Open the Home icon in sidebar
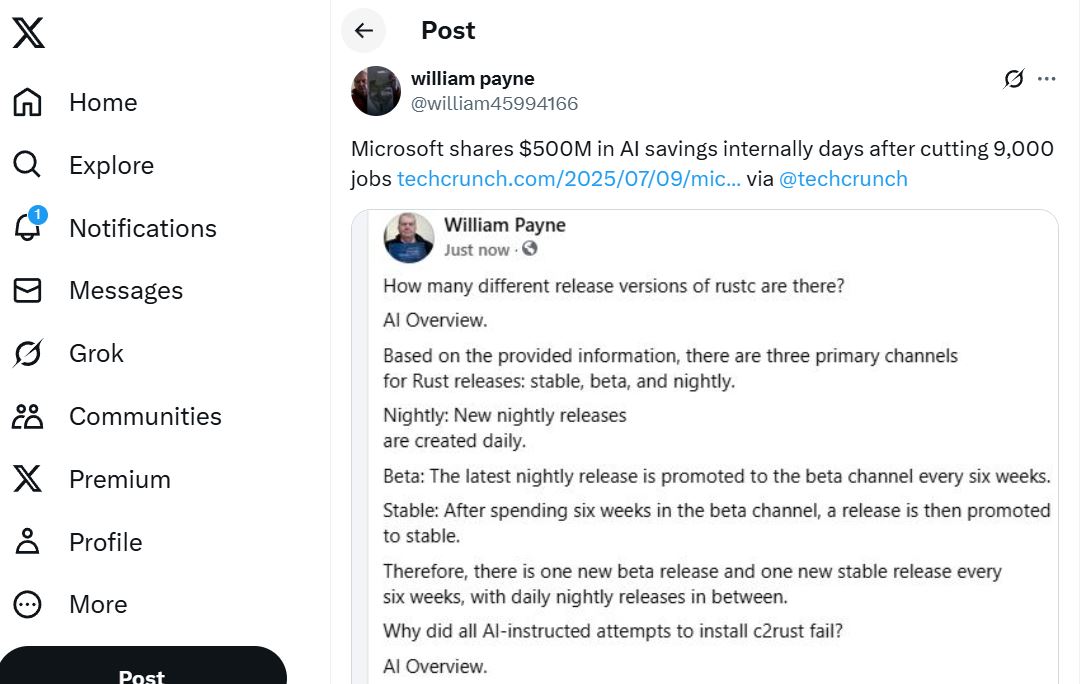This screenshot has height=684, width=1088. [x=28, y=102]
